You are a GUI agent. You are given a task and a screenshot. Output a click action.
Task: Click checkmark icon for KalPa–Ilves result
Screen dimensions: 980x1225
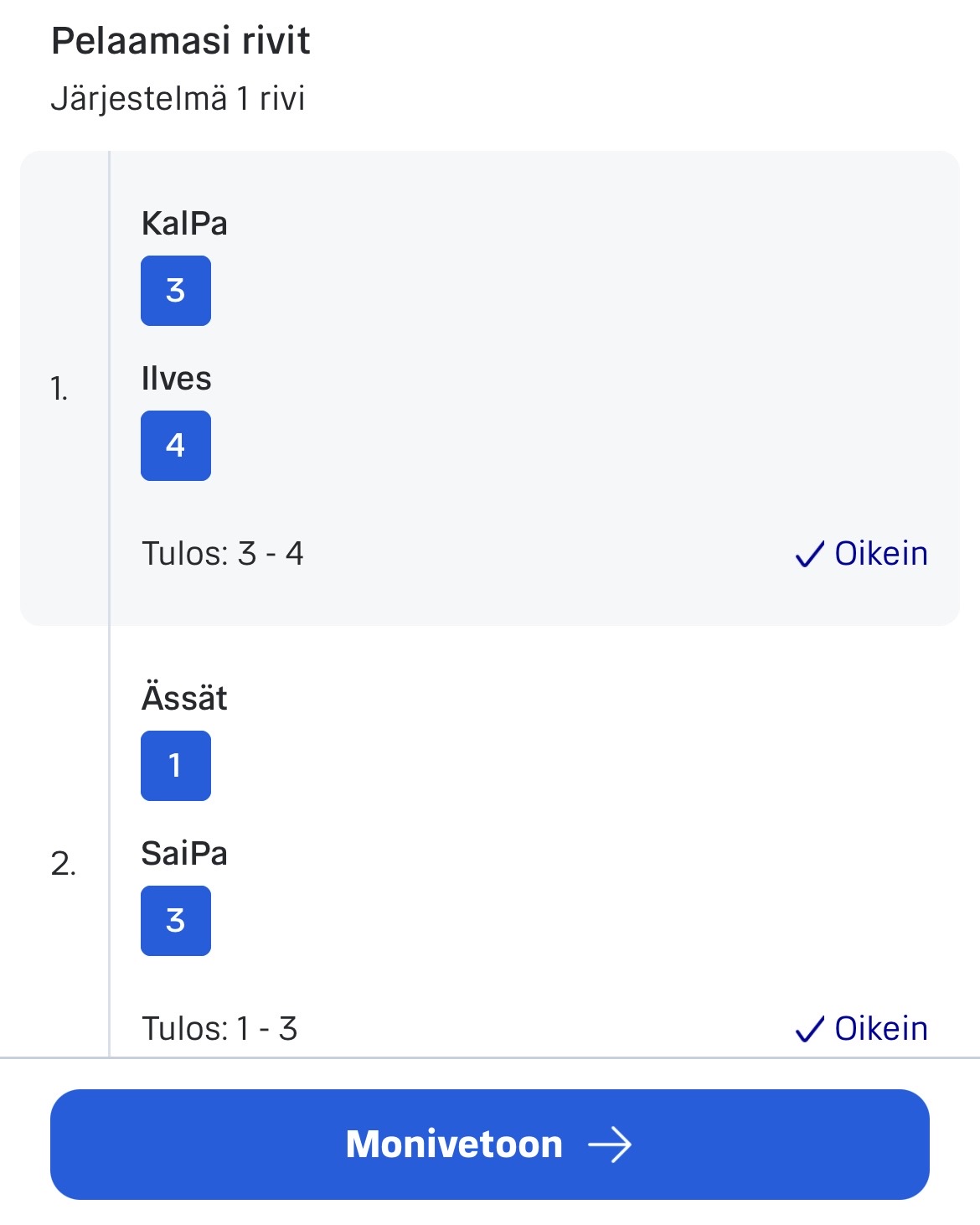pyautogui.click(x=809, y=555)
